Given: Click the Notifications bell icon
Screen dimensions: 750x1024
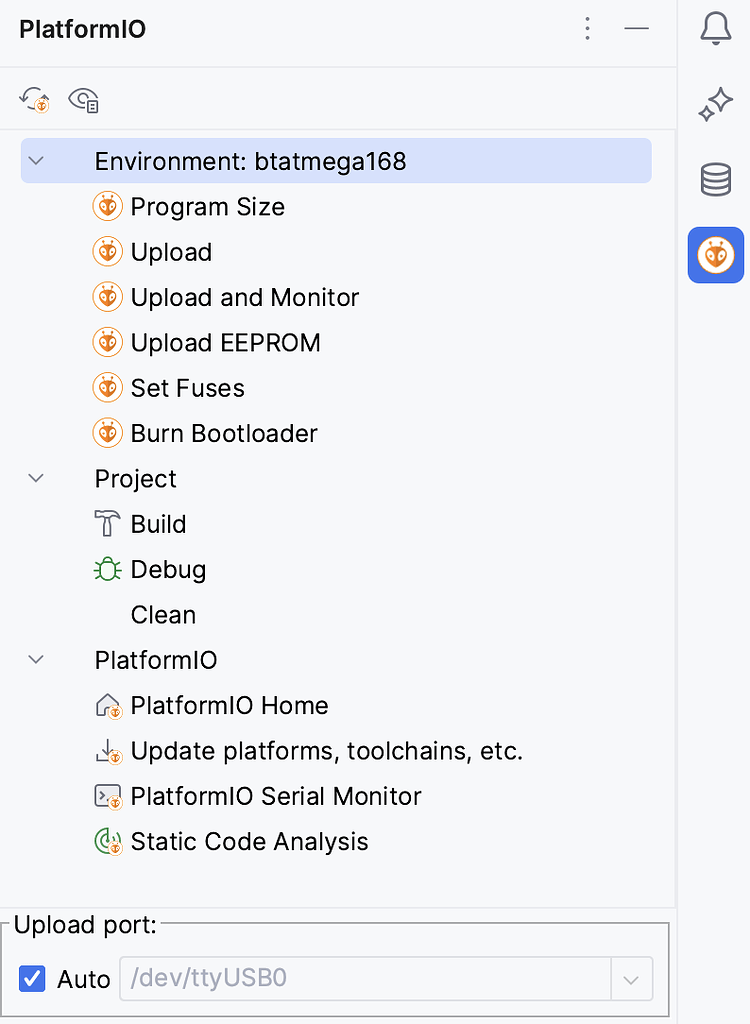Looking at the screenshot, I should [716, 29].
